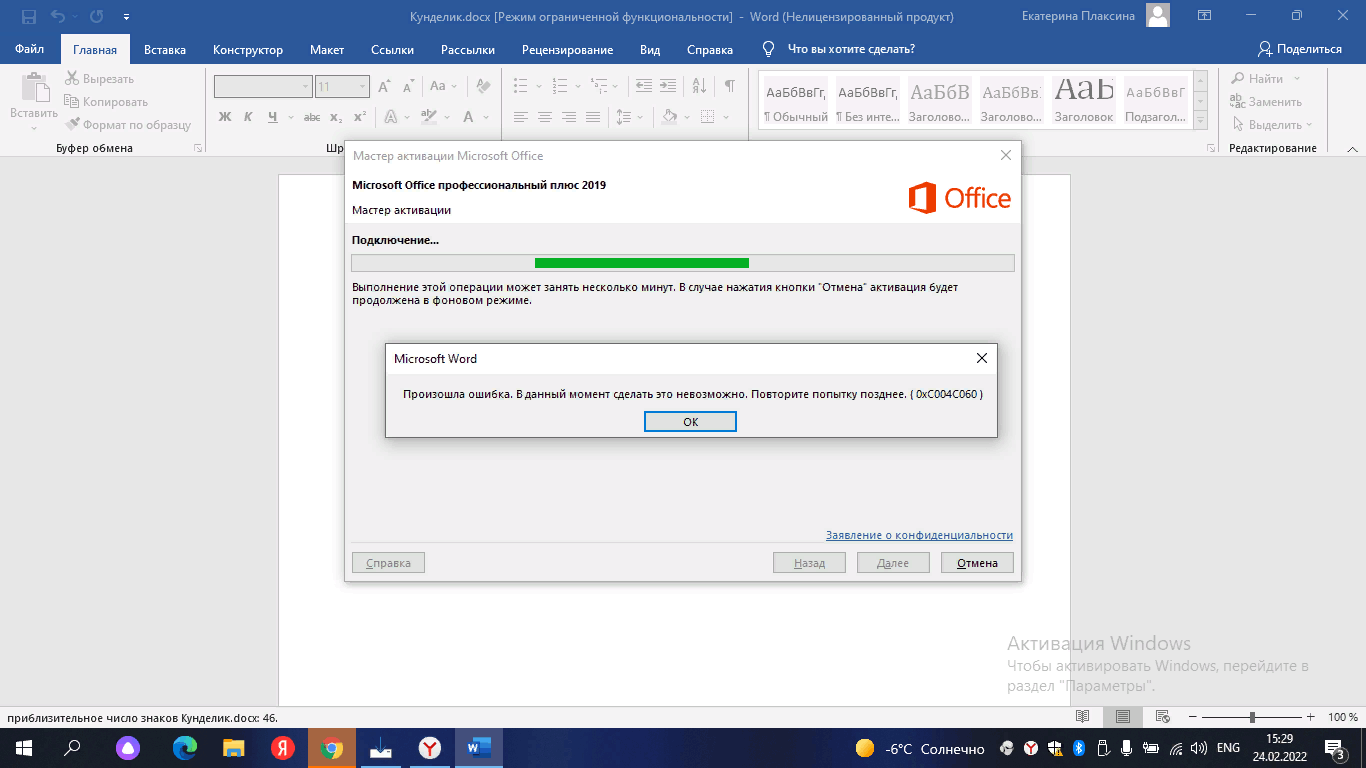Image resolution: width=1366 pixels, height=768 pixels.
Task: Click the Копировать command
Action: coord(106,102)
